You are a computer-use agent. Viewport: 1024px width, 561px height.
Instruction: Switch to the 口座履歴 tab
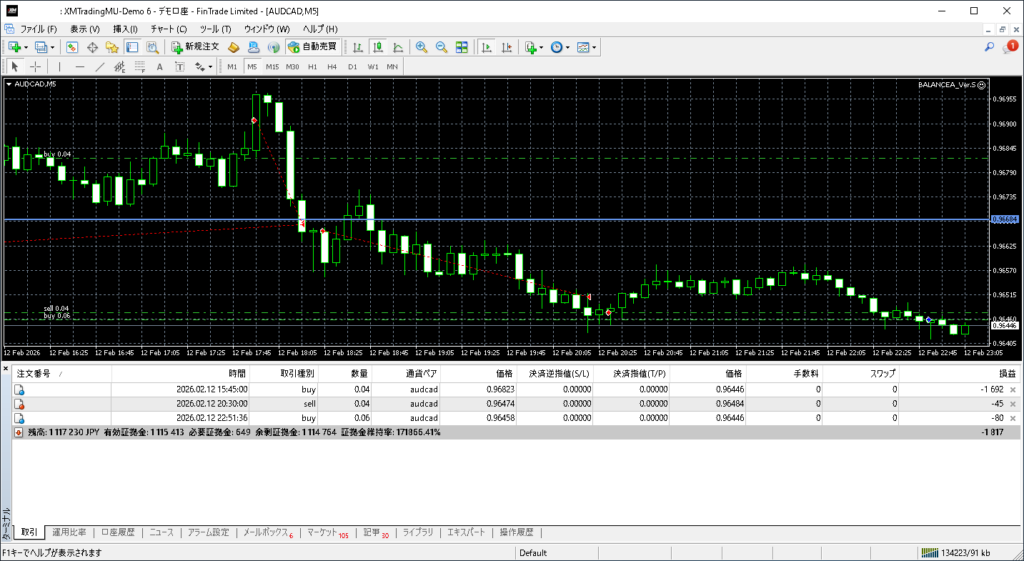(118, 532)
